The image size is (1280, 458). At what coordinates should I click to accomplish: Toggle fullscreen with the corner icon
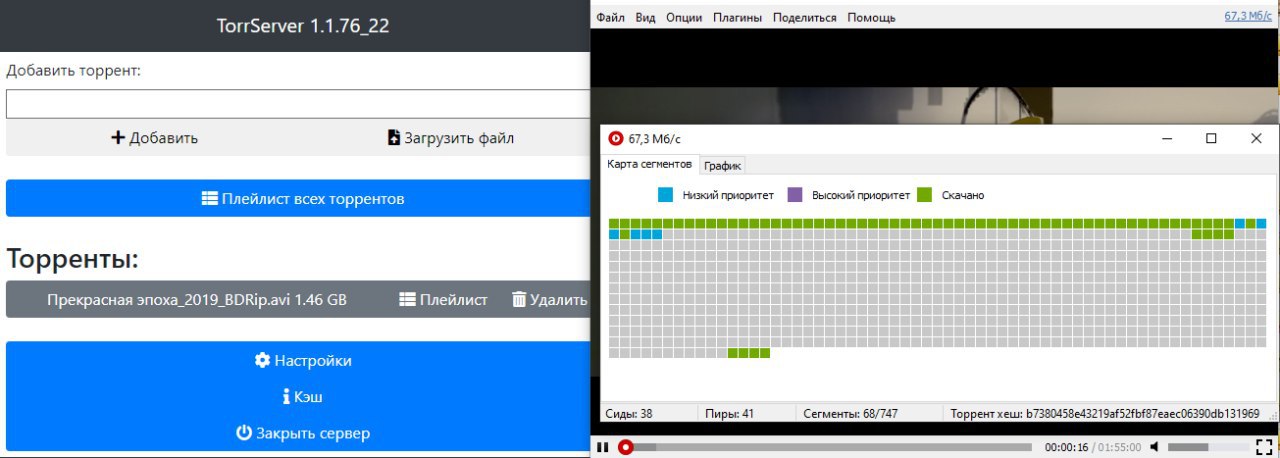pyautogui.click(x=1264, y=446)
